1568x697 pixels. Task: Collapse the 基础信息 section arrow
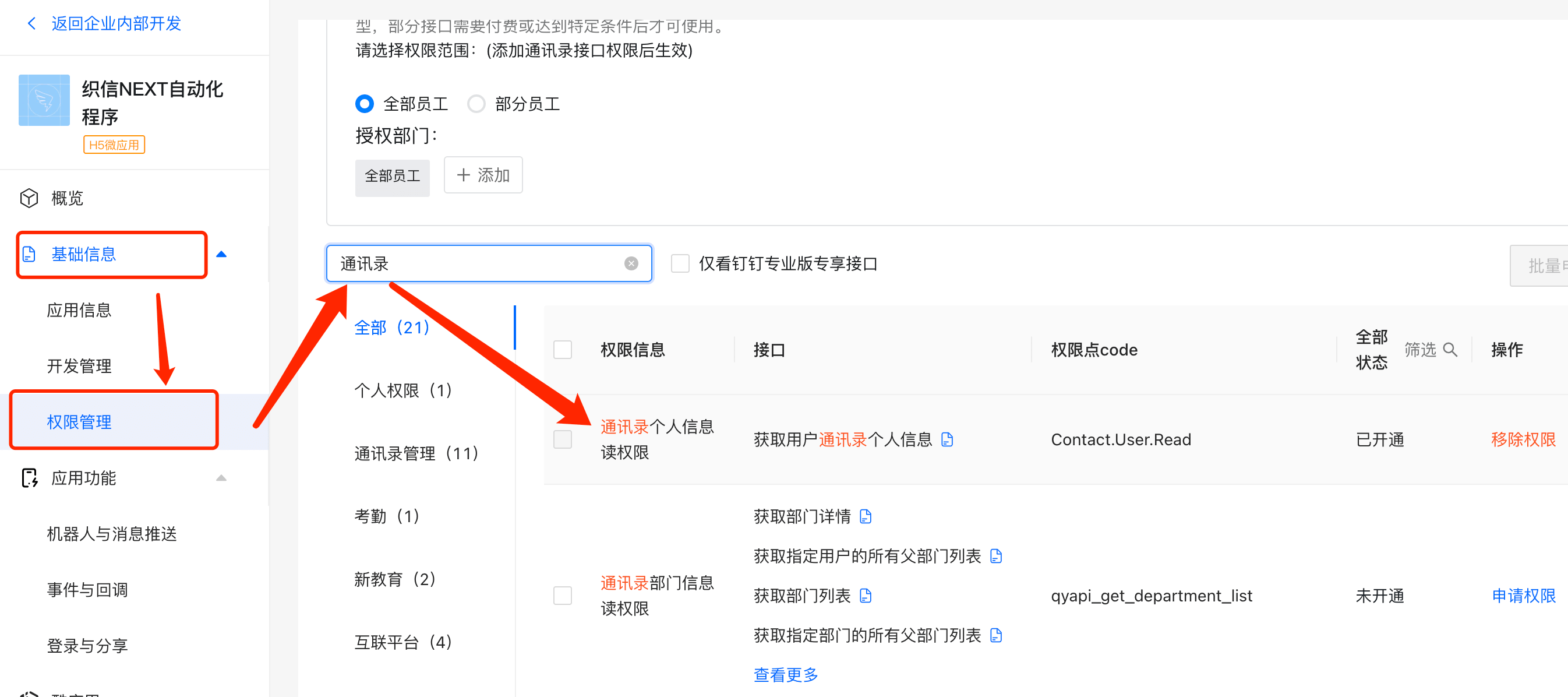coord(221,255)
